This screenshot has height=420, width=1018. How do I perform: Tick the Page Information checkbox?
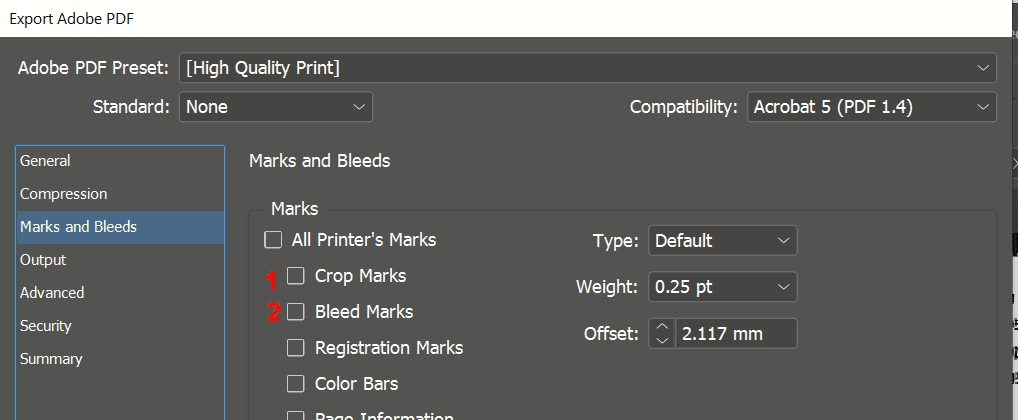click(x=296, y=415)
